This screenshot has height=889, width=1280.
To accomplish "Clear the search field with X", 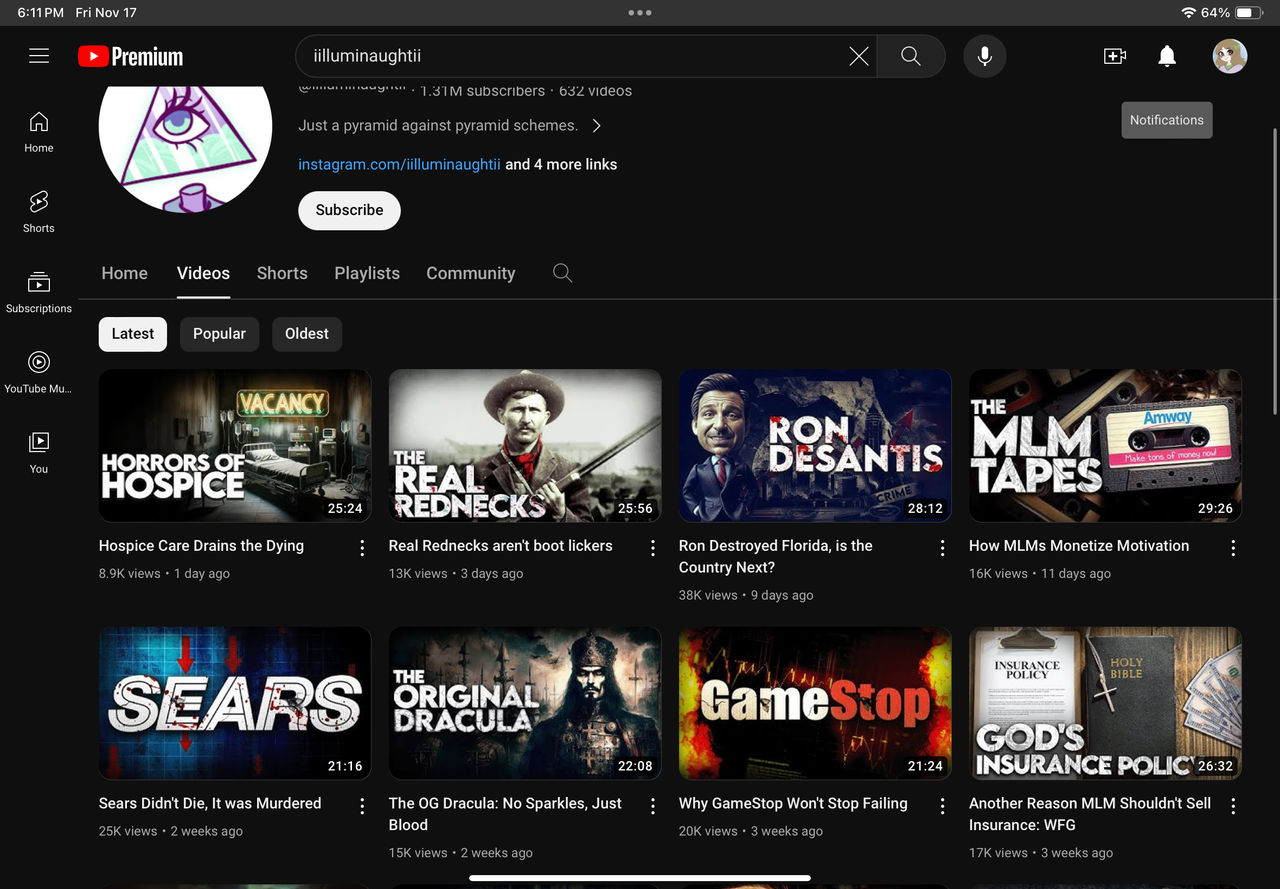I will (858, 57).
